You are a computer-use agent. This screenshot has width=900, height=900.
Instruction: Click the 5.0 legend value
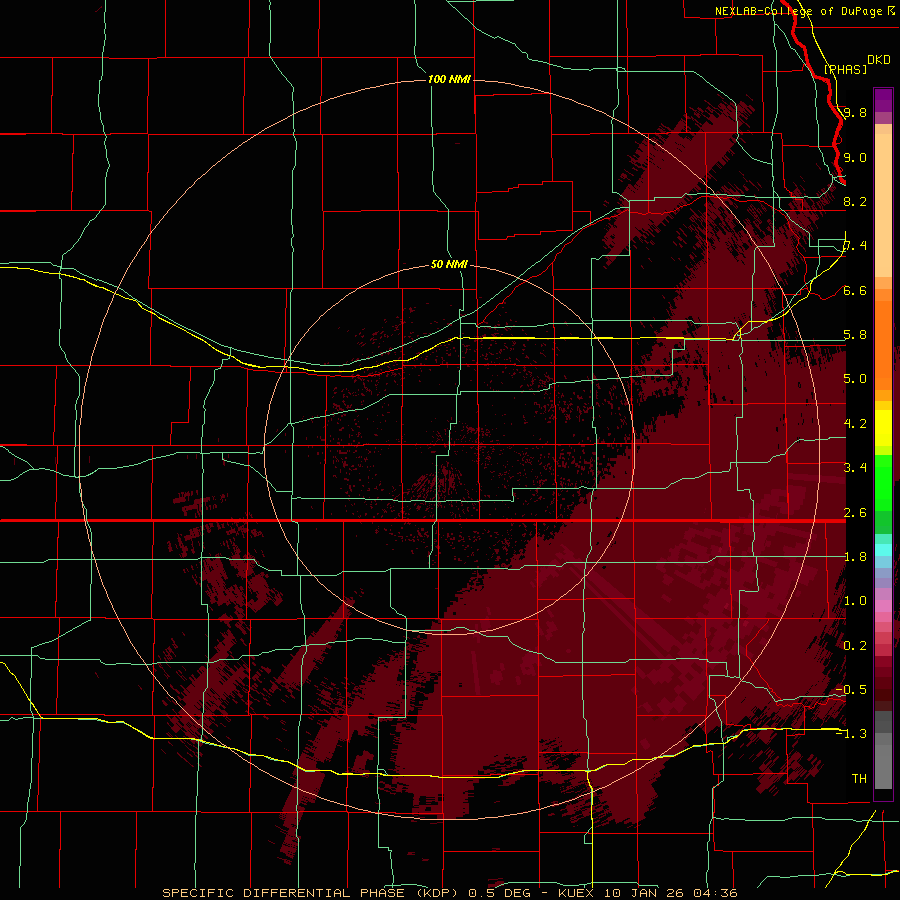(855, 379)
